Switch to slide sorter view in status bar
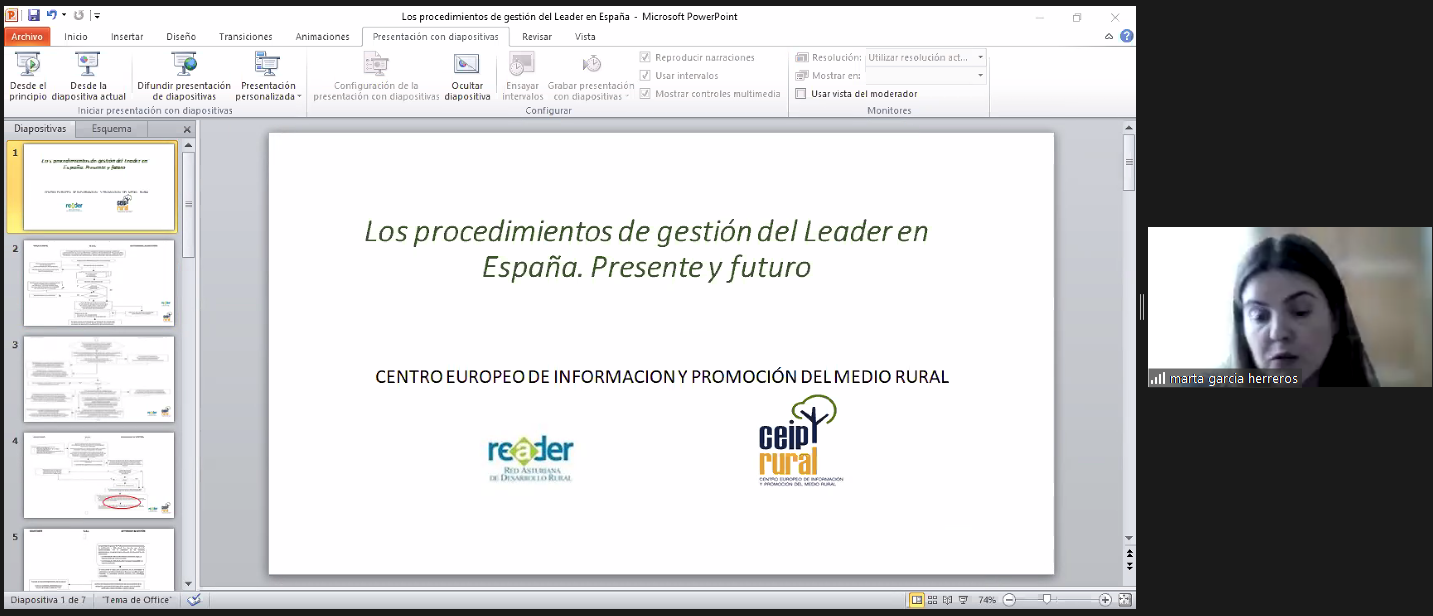Viewport: 1433px width, 616px height. click(932, 600)
